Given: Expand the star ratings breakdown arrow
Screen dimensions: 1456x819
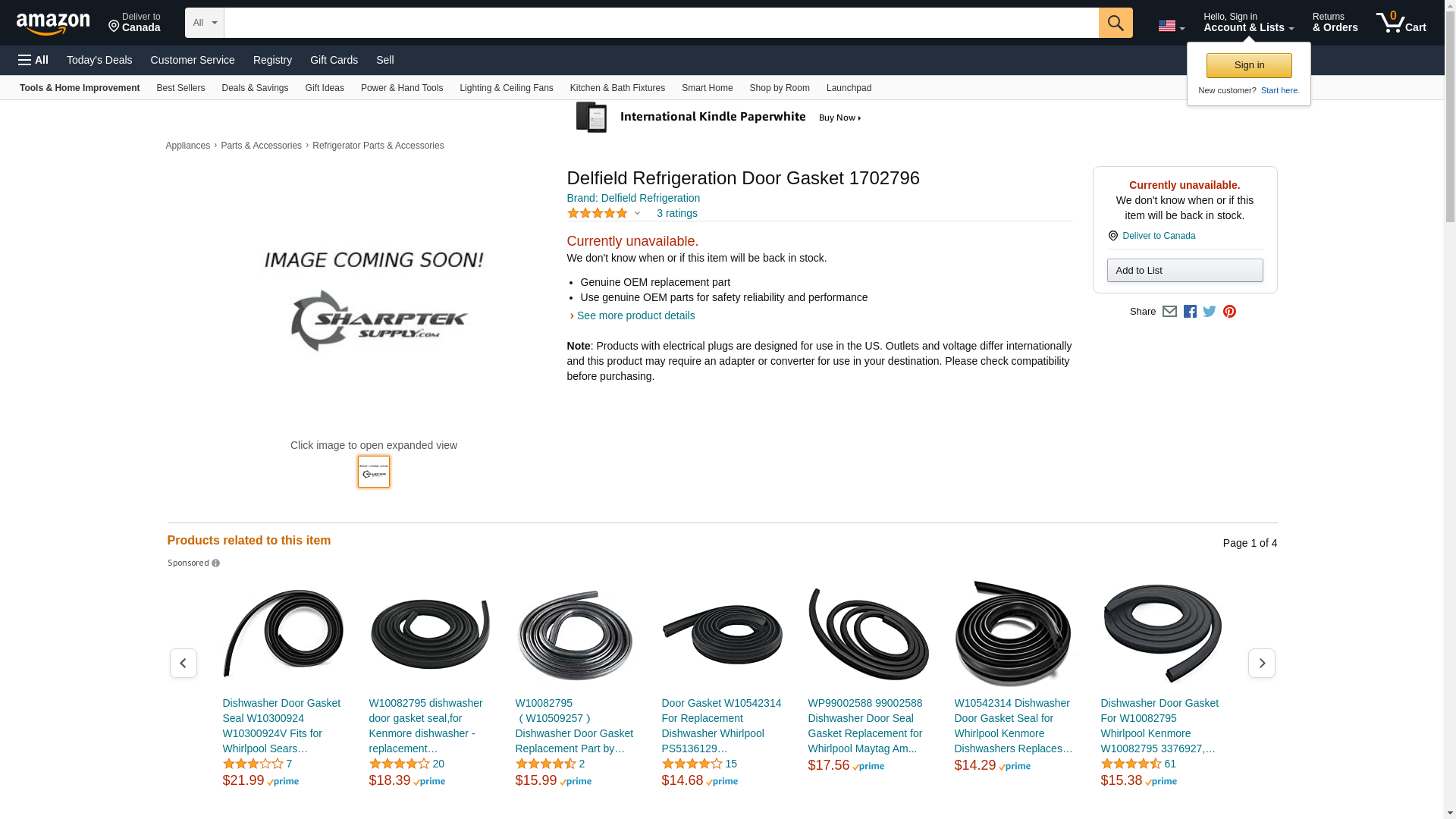Looking at the screenshot, I should pyautogui.click(x=637, y=214).
